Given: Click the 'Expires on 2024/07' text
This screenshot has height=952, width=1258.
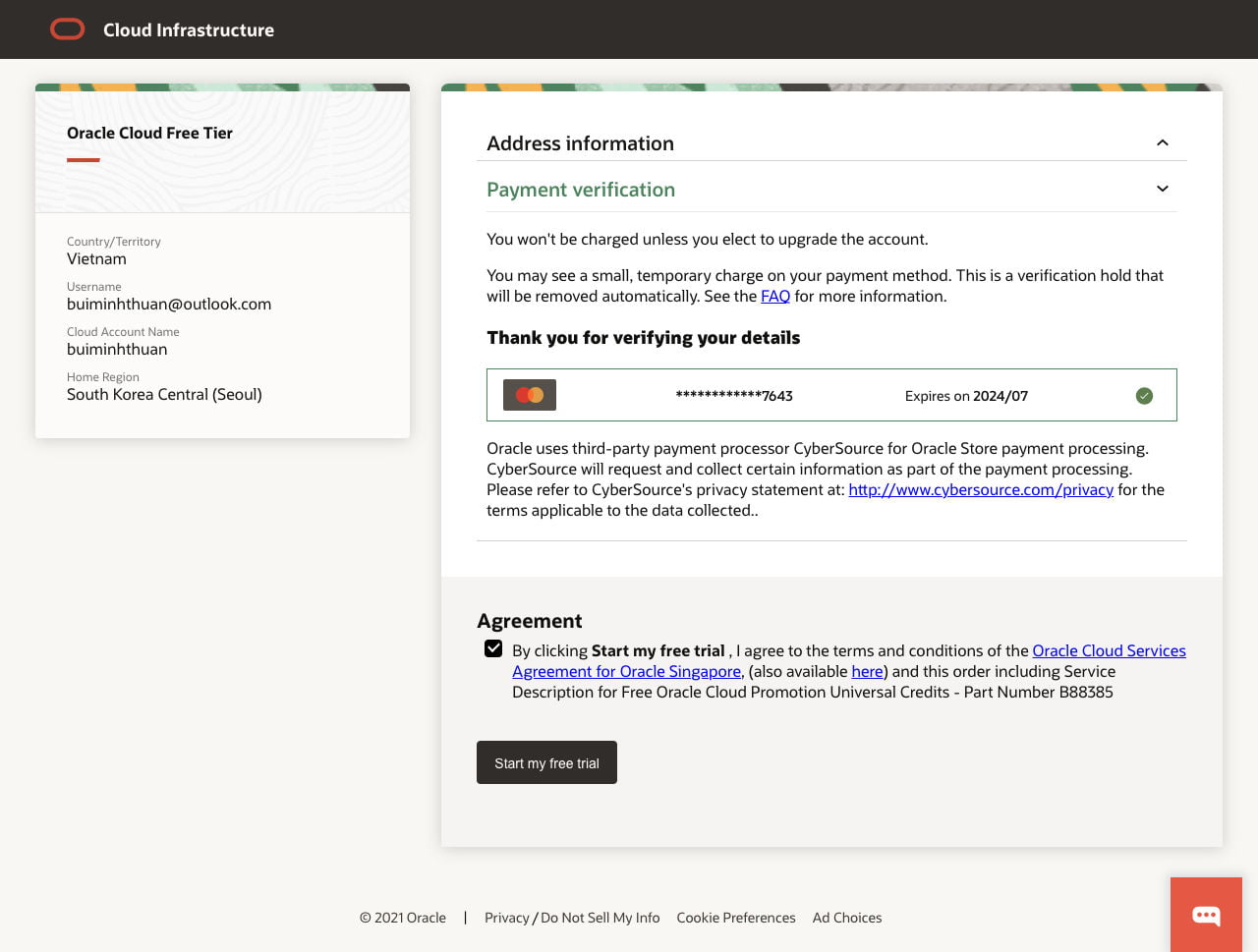Looking at the screenshot, I should coord(966,396).
